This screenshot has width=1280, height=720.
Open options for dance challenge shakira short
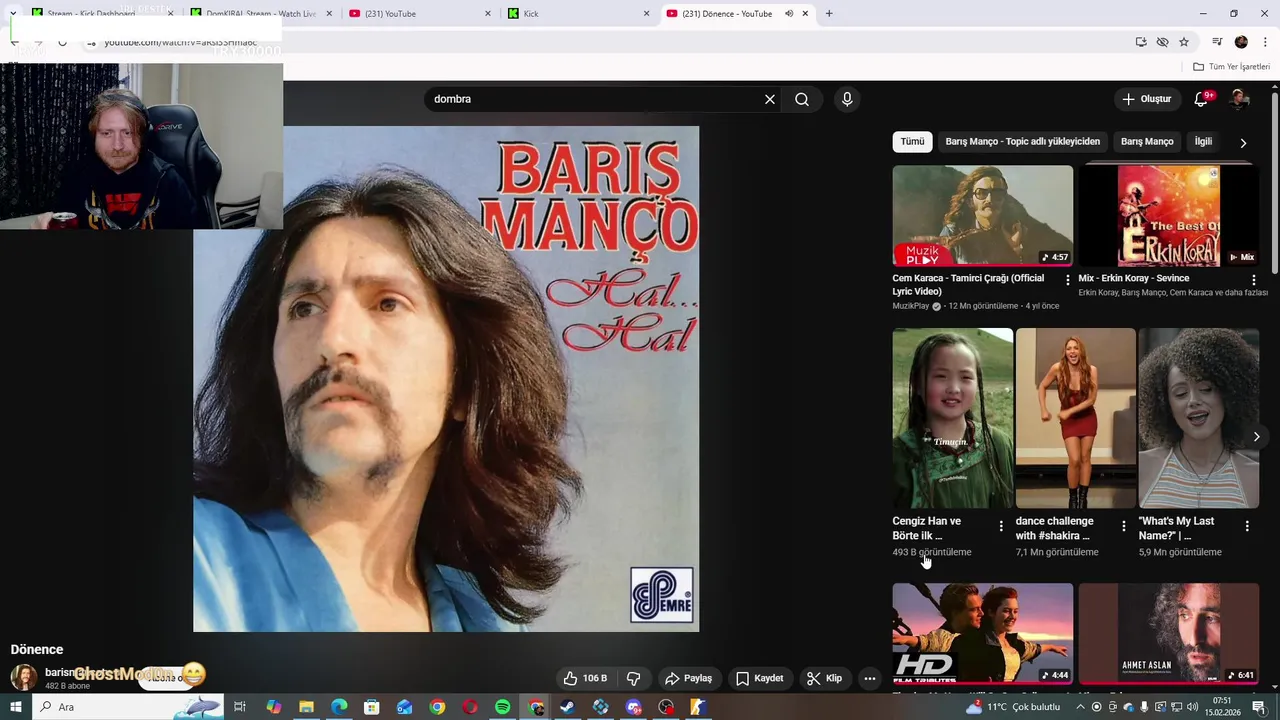coord(1123,525)
